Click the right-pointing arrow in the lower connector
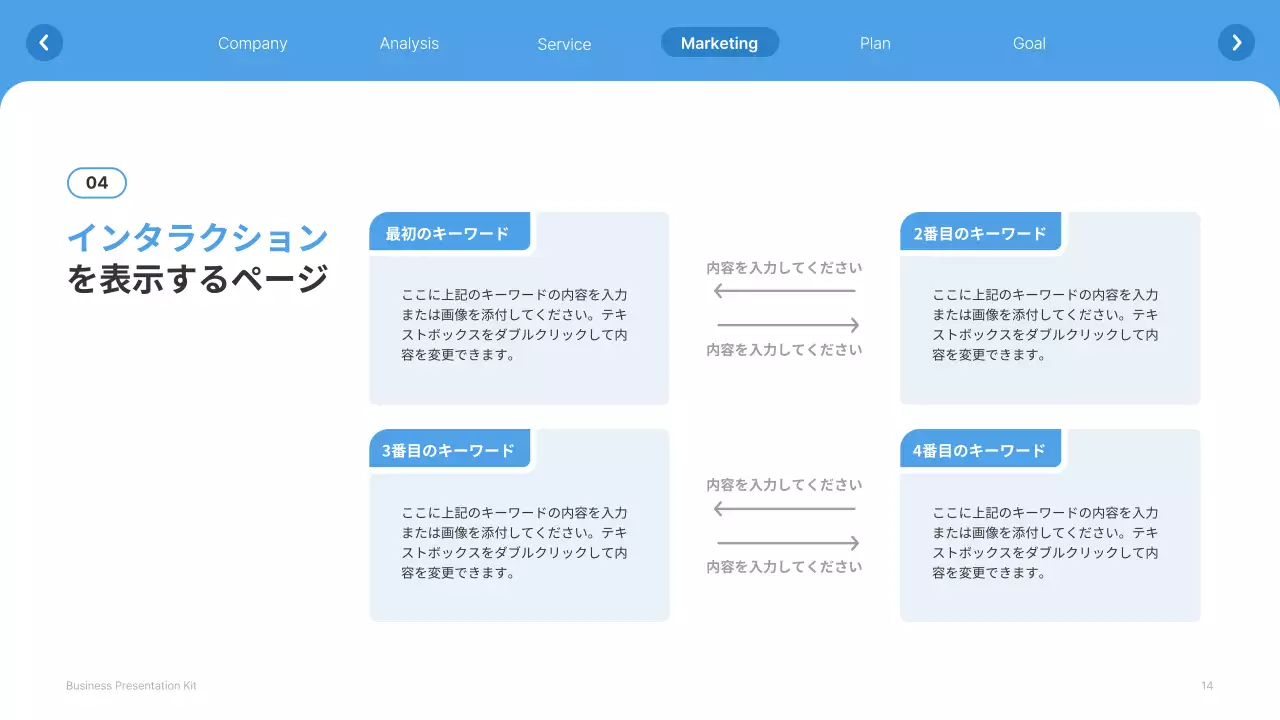Viewport: 1280px width, 720px height. pos(785,541)
